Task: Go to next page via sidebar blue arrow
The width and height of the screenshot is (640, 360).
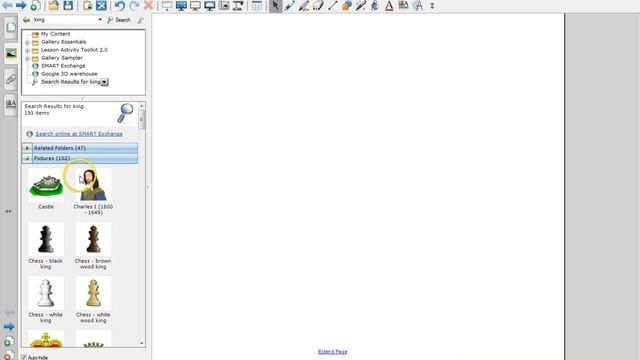Action: point(9,326)
